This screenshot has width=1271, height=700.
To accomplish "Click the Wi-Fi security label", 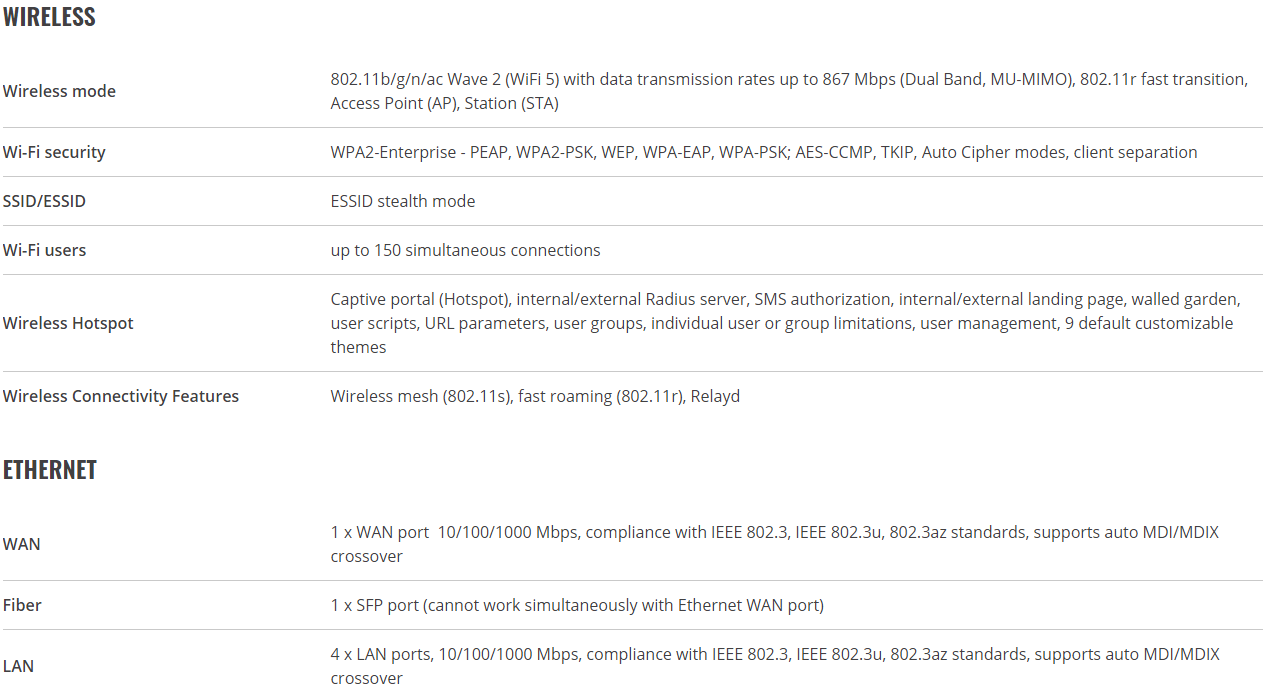I will click(54, 152).
